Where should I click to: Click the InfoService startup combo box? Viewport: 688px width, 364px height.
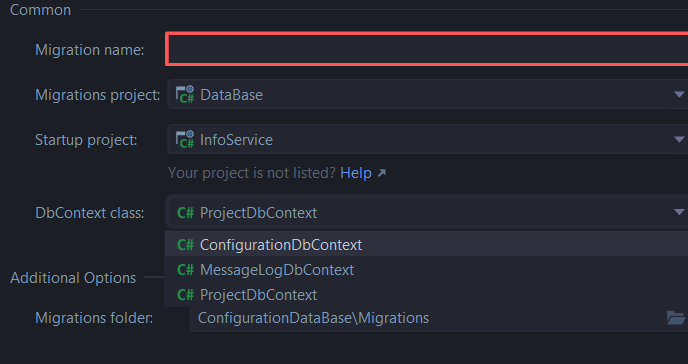click(428, 139)
